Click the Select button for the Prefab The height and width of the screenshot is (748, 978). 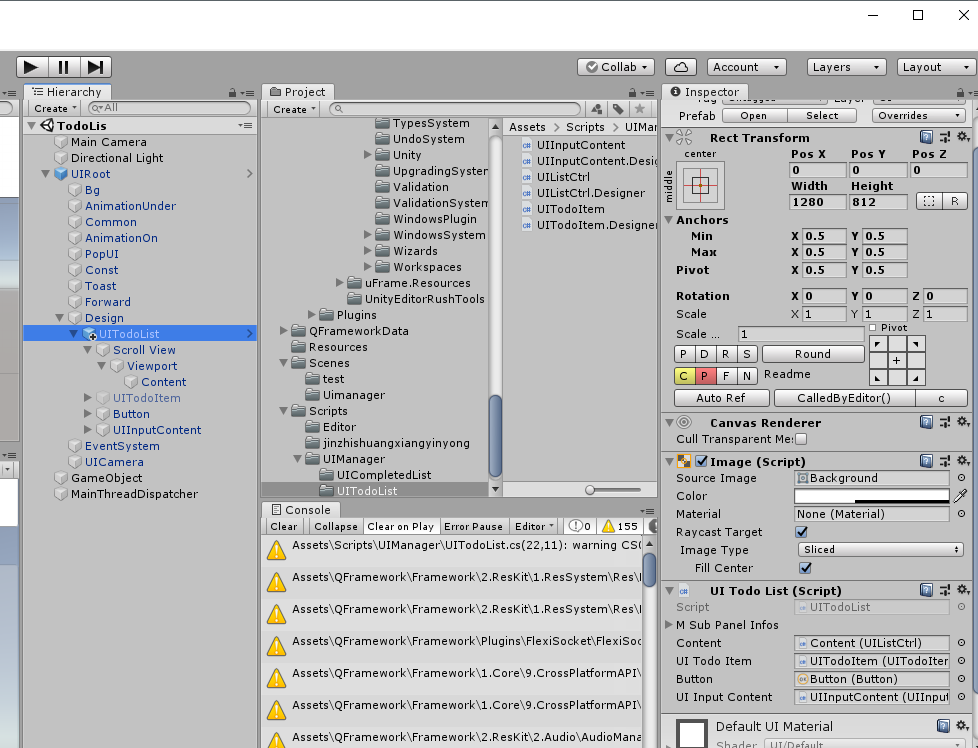tap(822, 115)
